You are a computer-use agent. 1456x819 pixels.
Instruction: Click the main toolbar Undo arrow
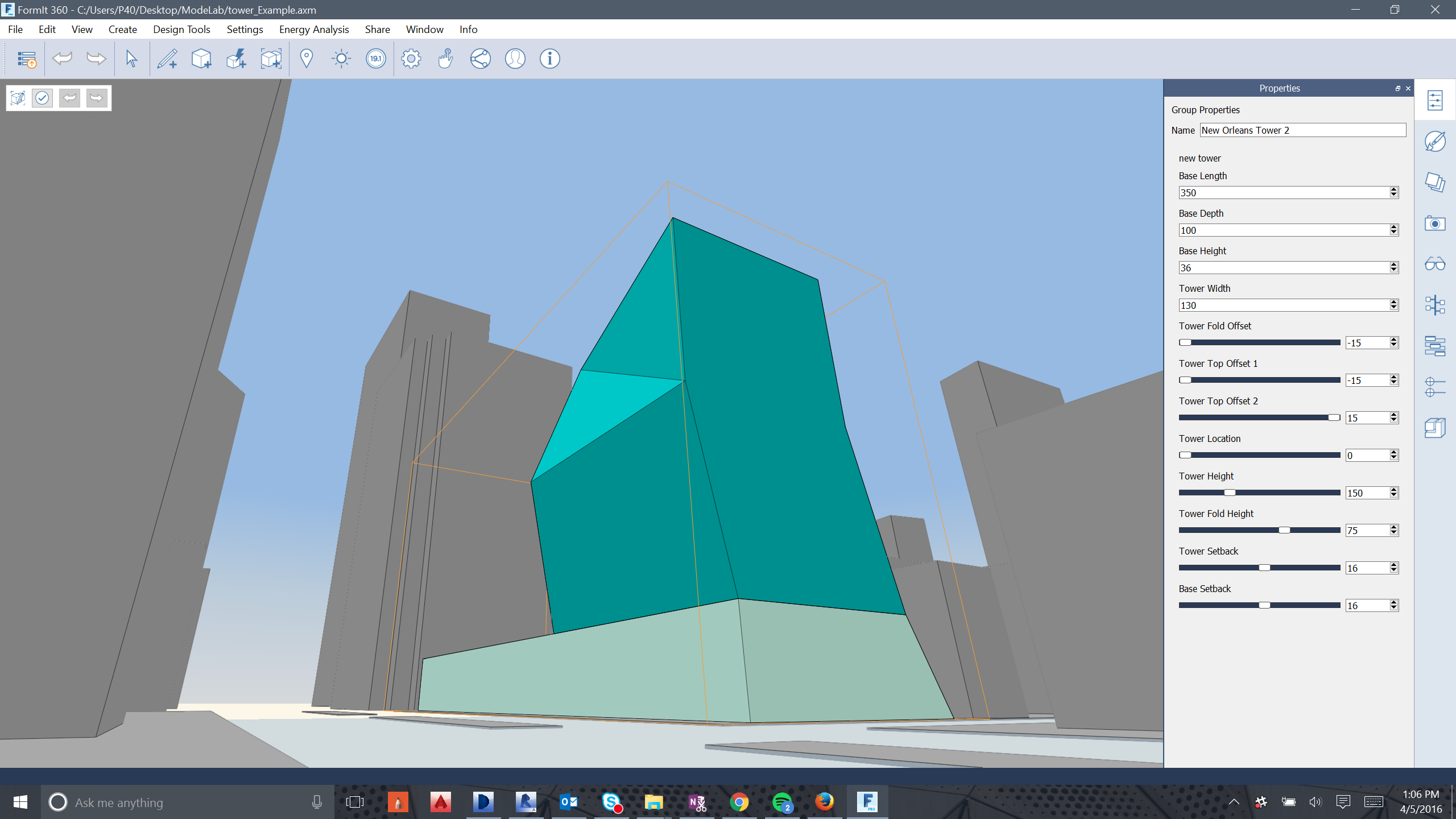coord(62,59)
